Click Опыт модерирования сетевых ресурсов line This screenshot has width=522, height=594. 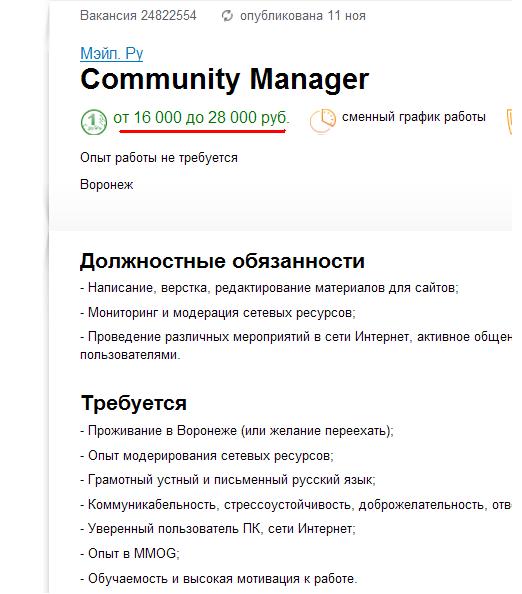click(x=207, y=455)
